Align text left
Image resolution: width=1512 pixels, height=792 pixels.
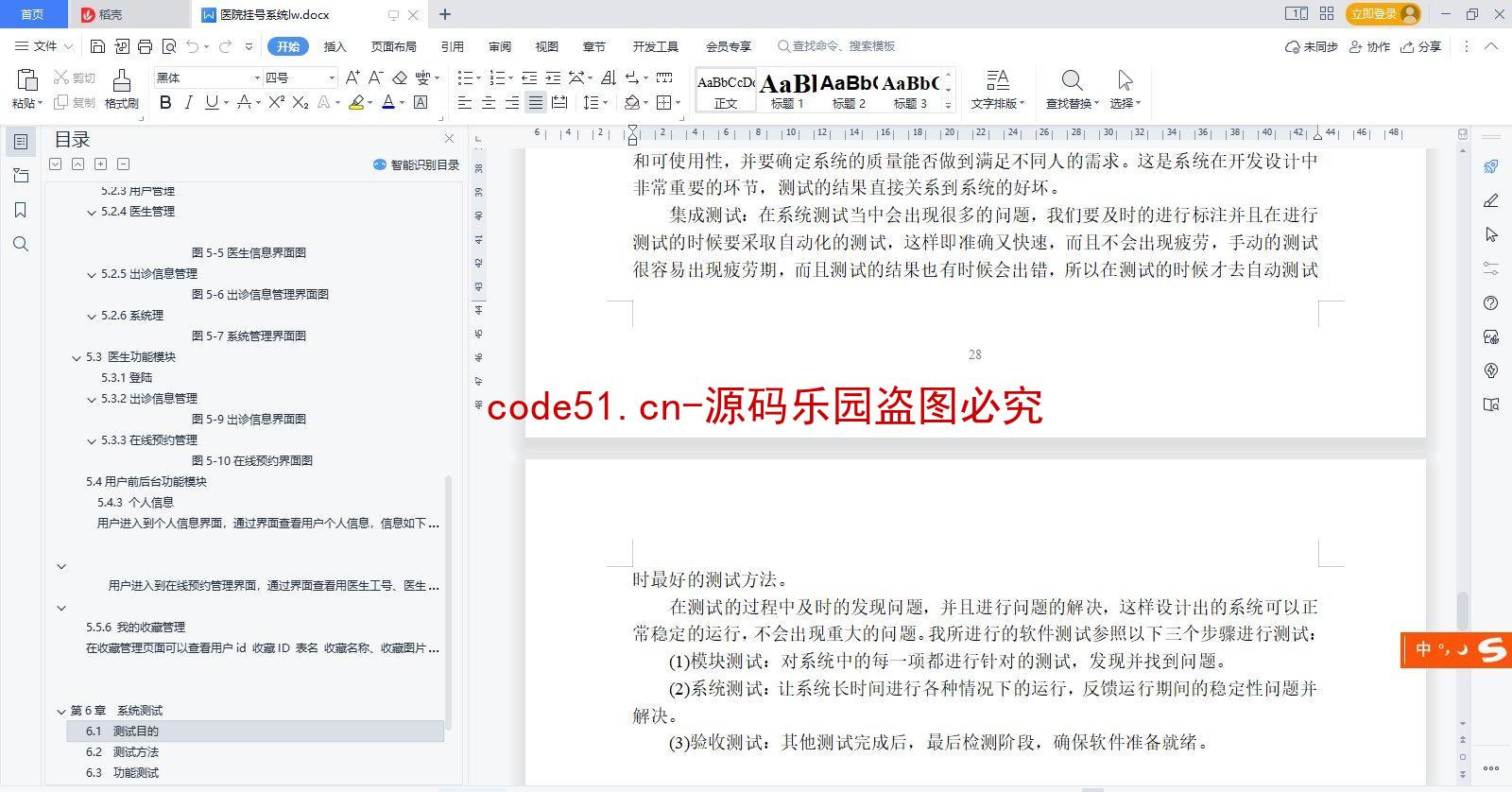[464, 102]
